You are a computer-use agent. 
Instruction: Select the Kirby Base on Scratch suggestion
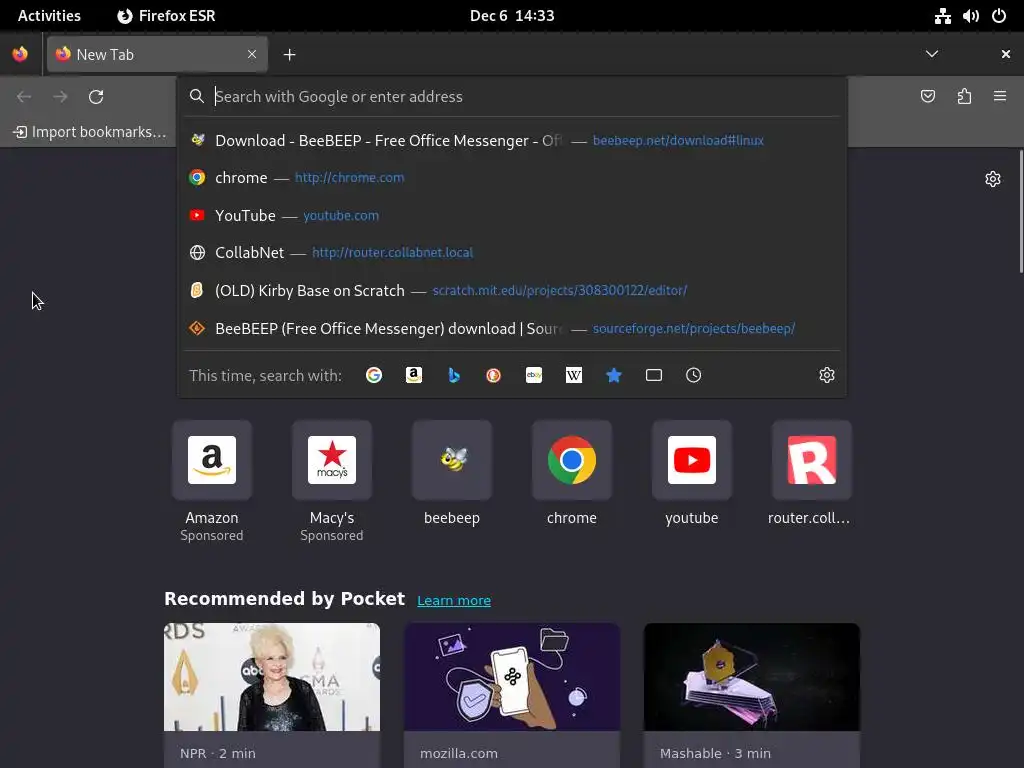(x=512, y=291)
